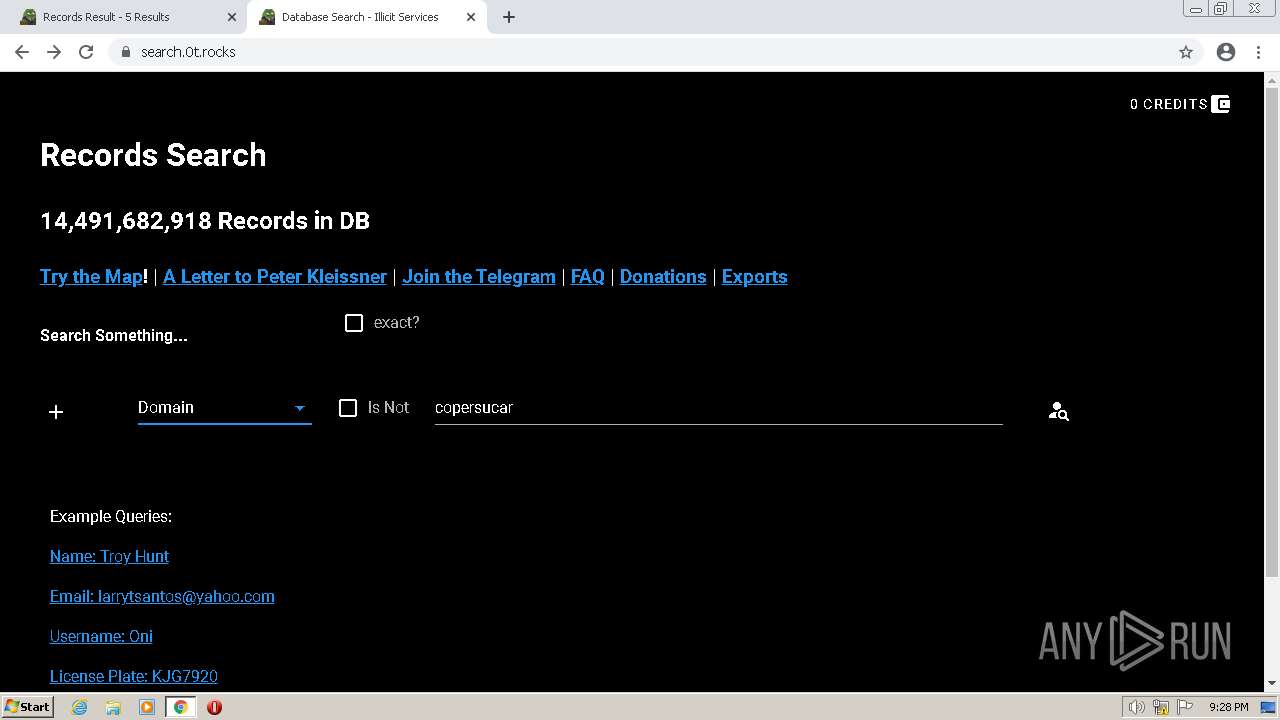The width and height of the screenshot is (1280, 720).
Task: Open Windows Explorer folder in taskbar
Action: point(113,707)
